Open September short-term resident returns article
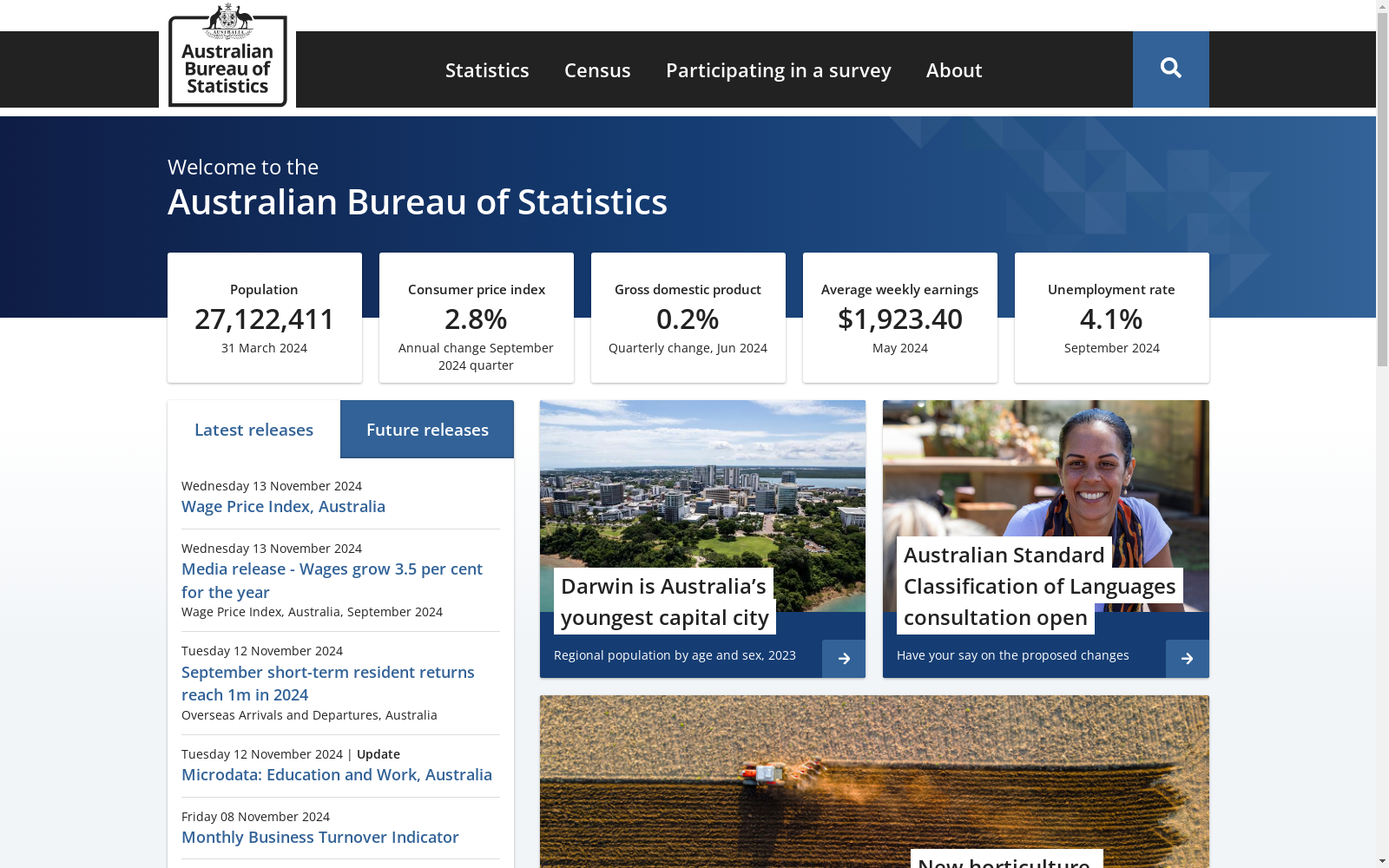This screenshot has width=1389, height=868. 327,683
